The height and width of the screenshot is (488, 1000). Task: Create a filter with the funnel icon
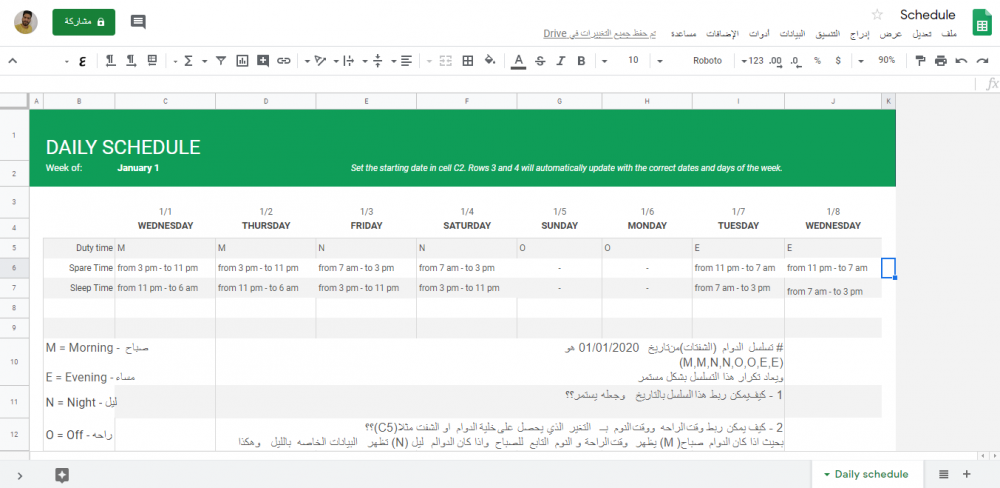coord(221,61)
